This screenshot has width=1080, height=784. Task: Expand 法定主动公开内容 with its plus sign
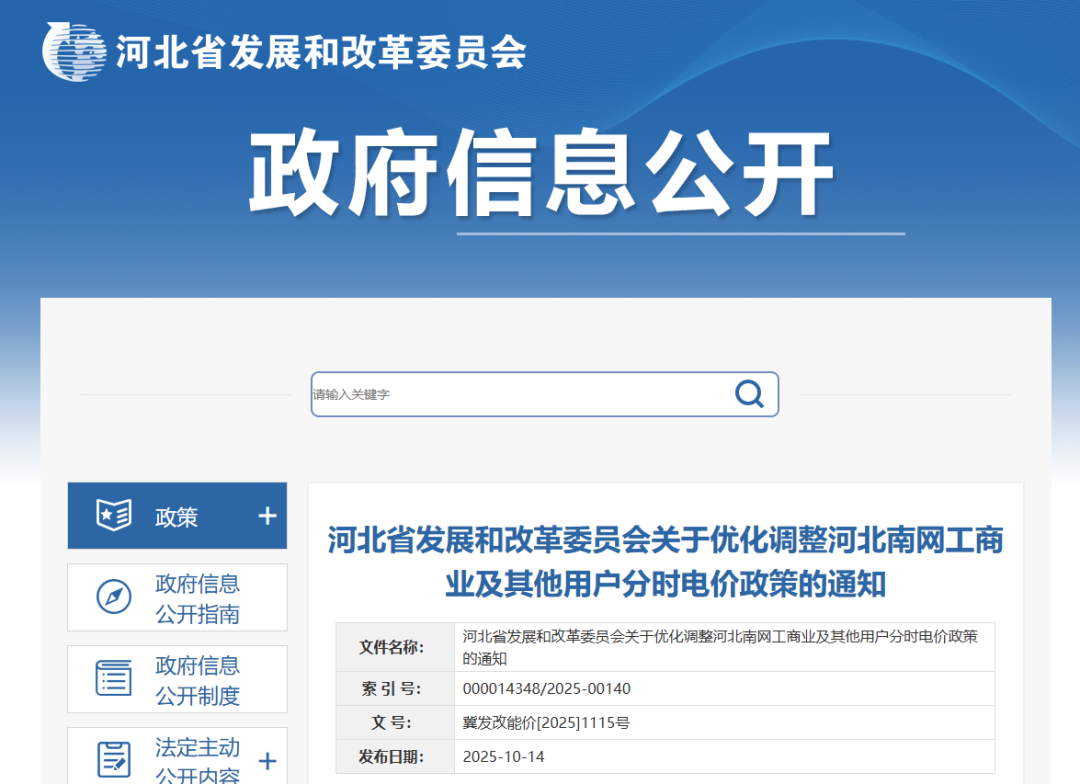point(266,761)
